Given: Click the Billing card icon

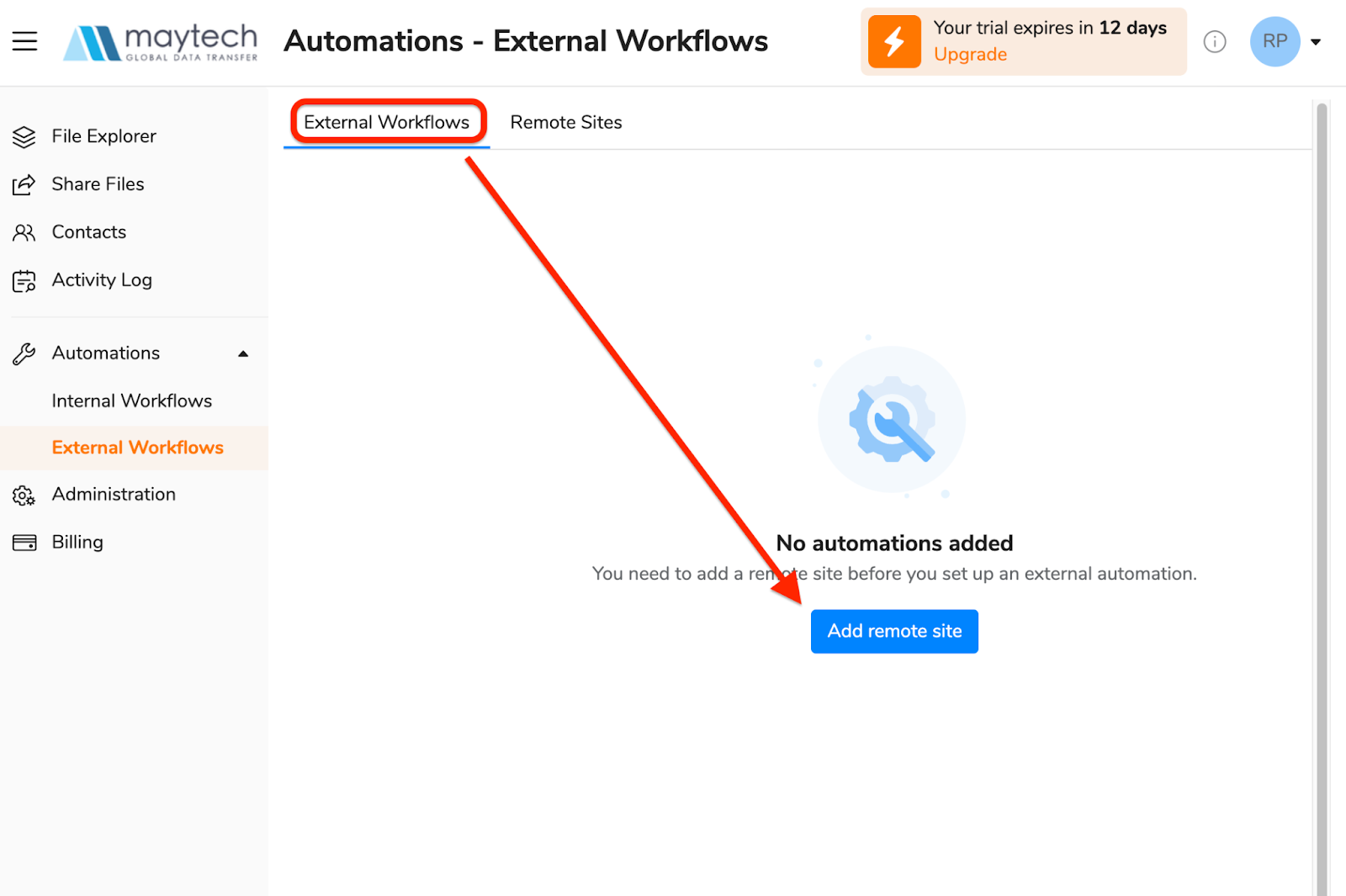Looking at the screenshot, I should coord(24,543).
